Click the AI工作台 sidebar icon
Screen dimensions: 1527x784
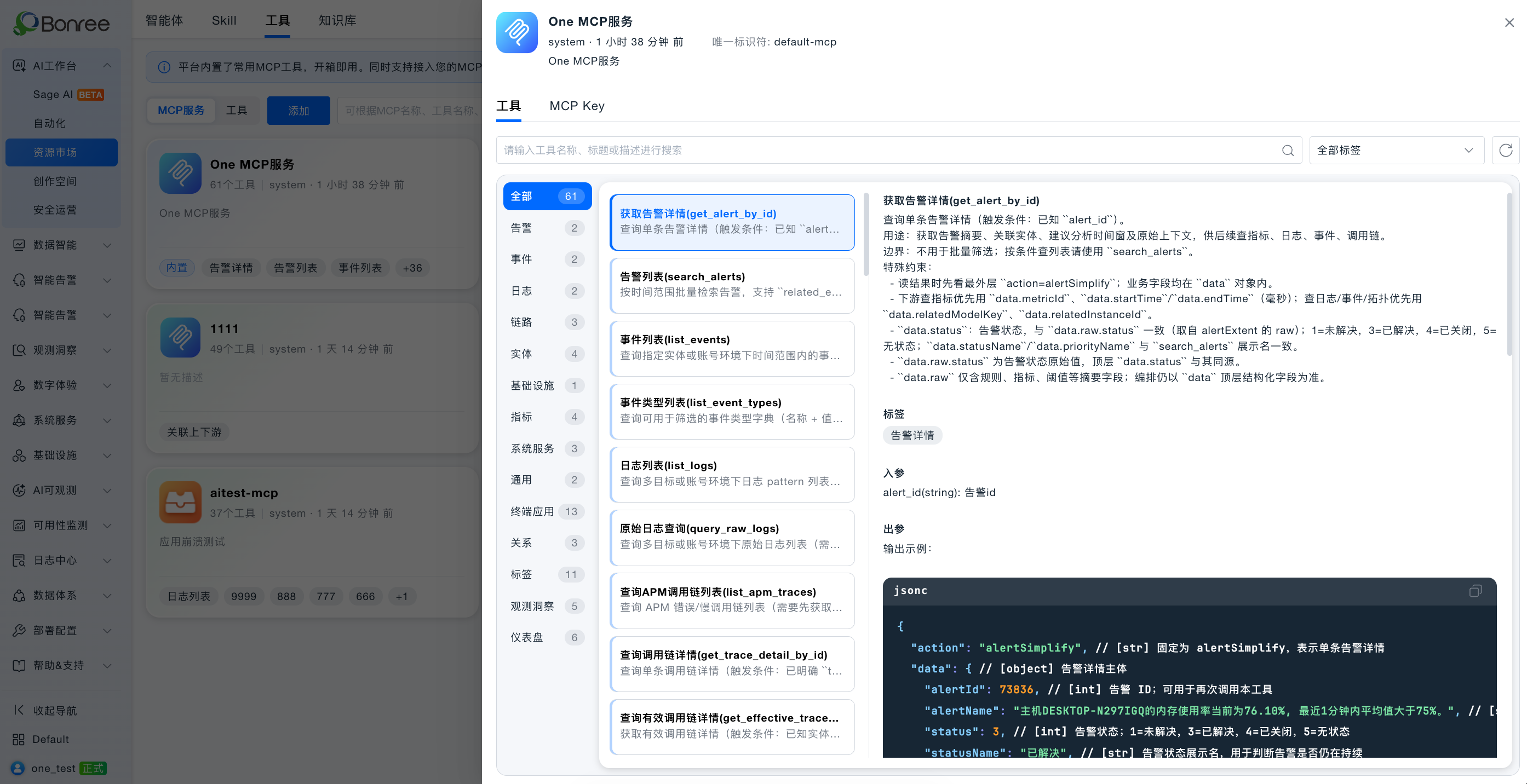19,66
